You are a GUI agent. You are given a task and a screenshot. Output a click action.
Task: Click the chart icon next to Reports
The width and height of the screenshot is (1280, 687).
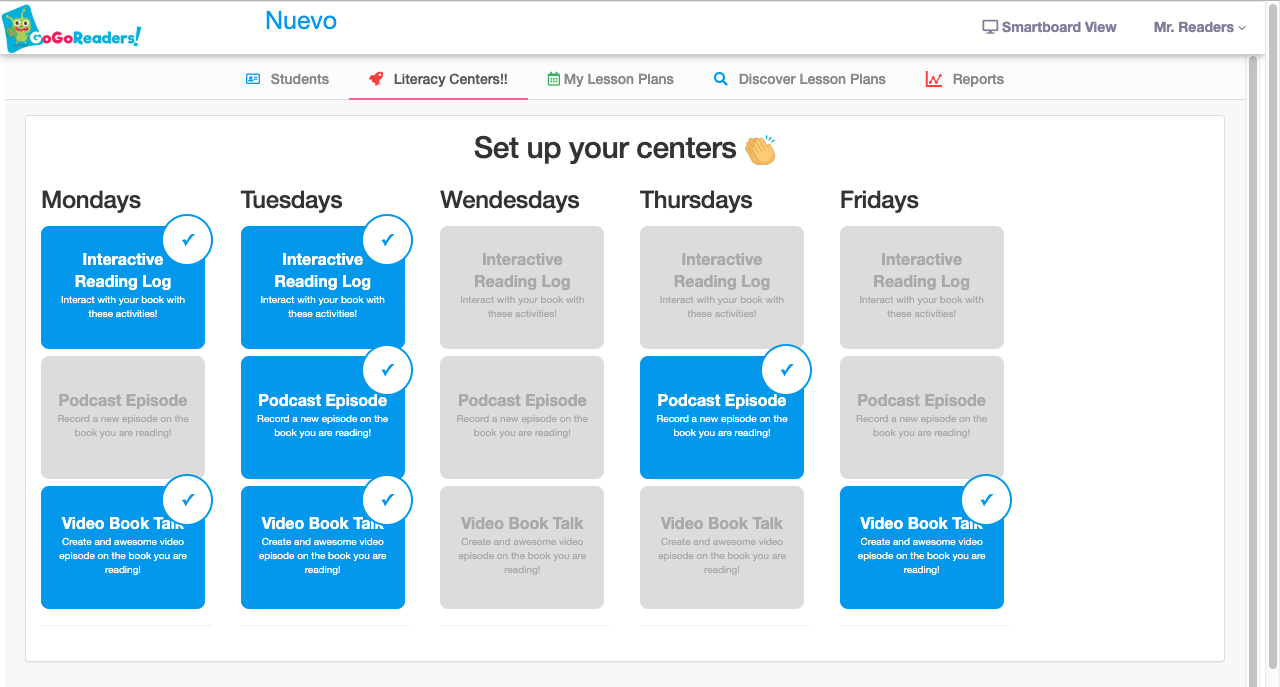pyautogui.click(x=935, y=78)
